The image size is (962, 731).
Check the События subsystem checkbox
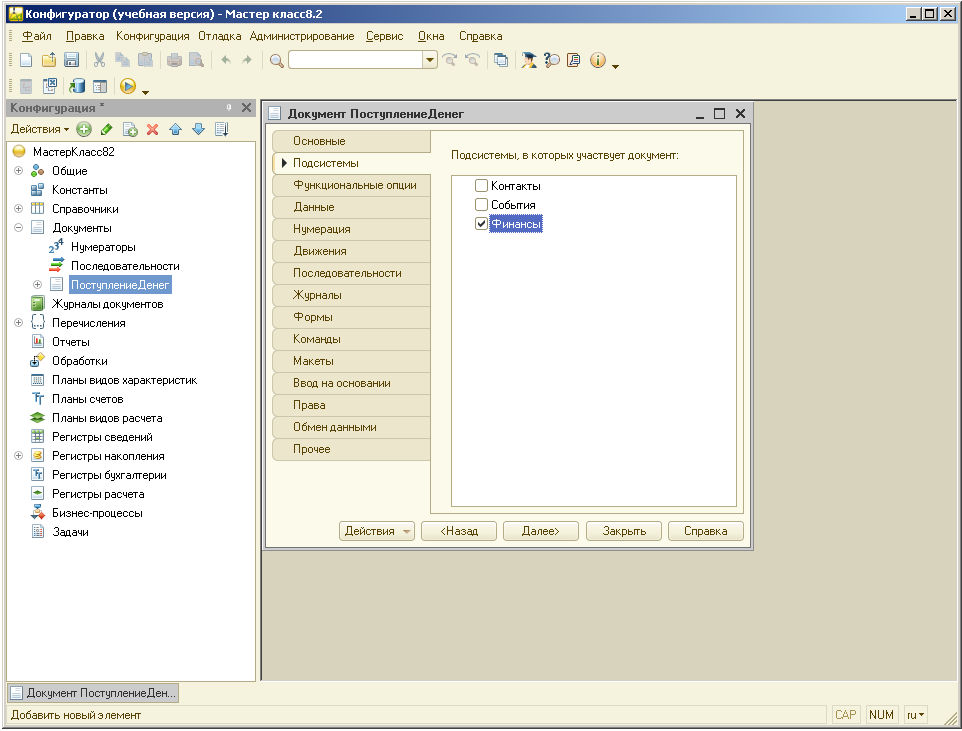tap(482, 205)
